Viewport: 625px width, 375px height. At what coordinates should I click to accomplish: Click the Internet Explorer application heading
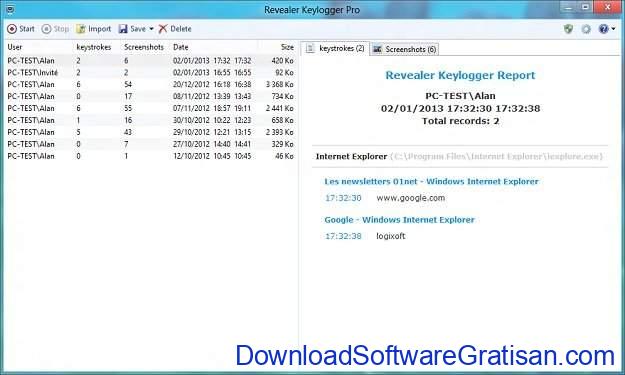click(351, 157)
